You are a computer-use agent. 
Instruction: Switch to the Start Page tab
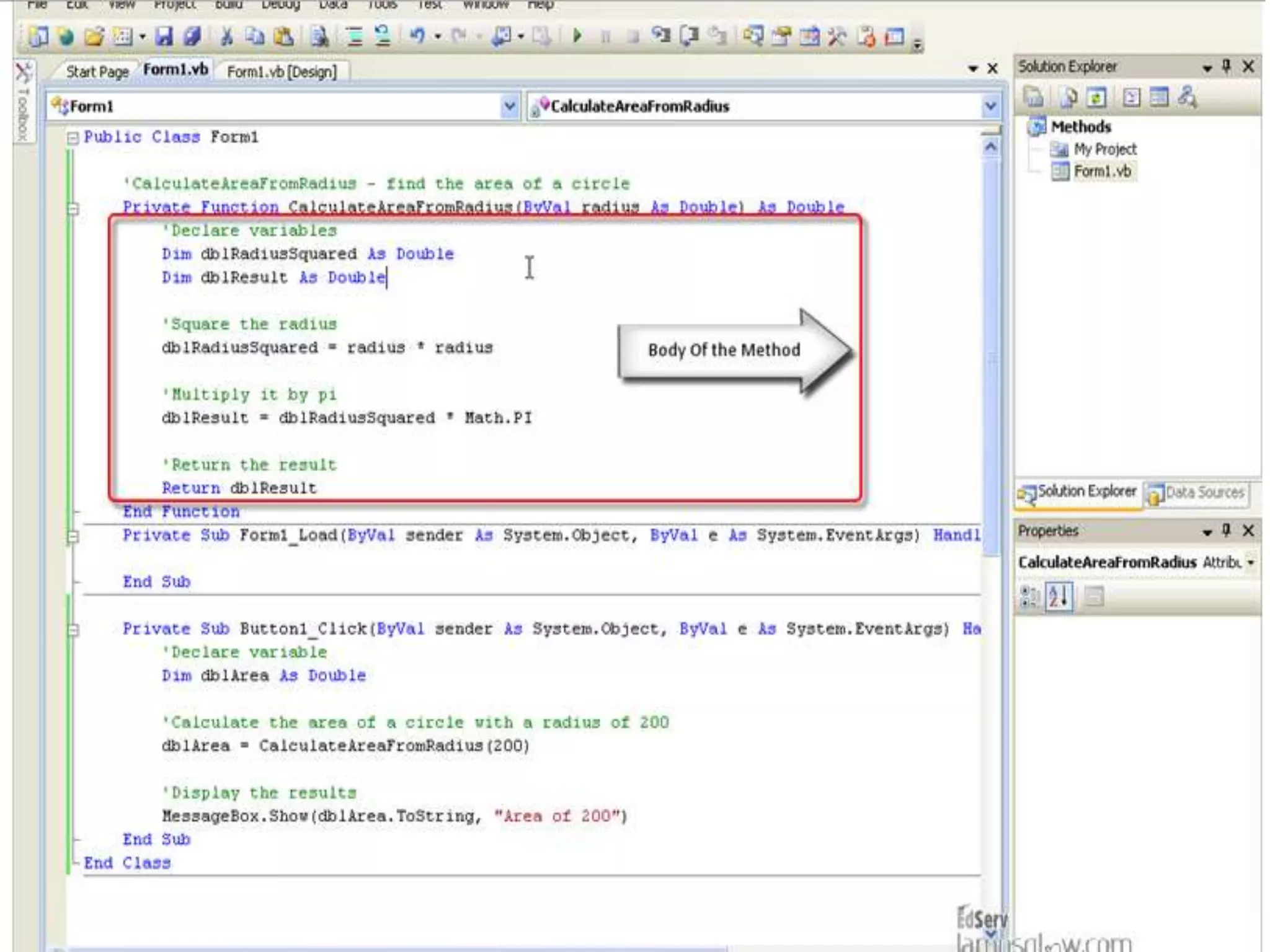[97, 72]
